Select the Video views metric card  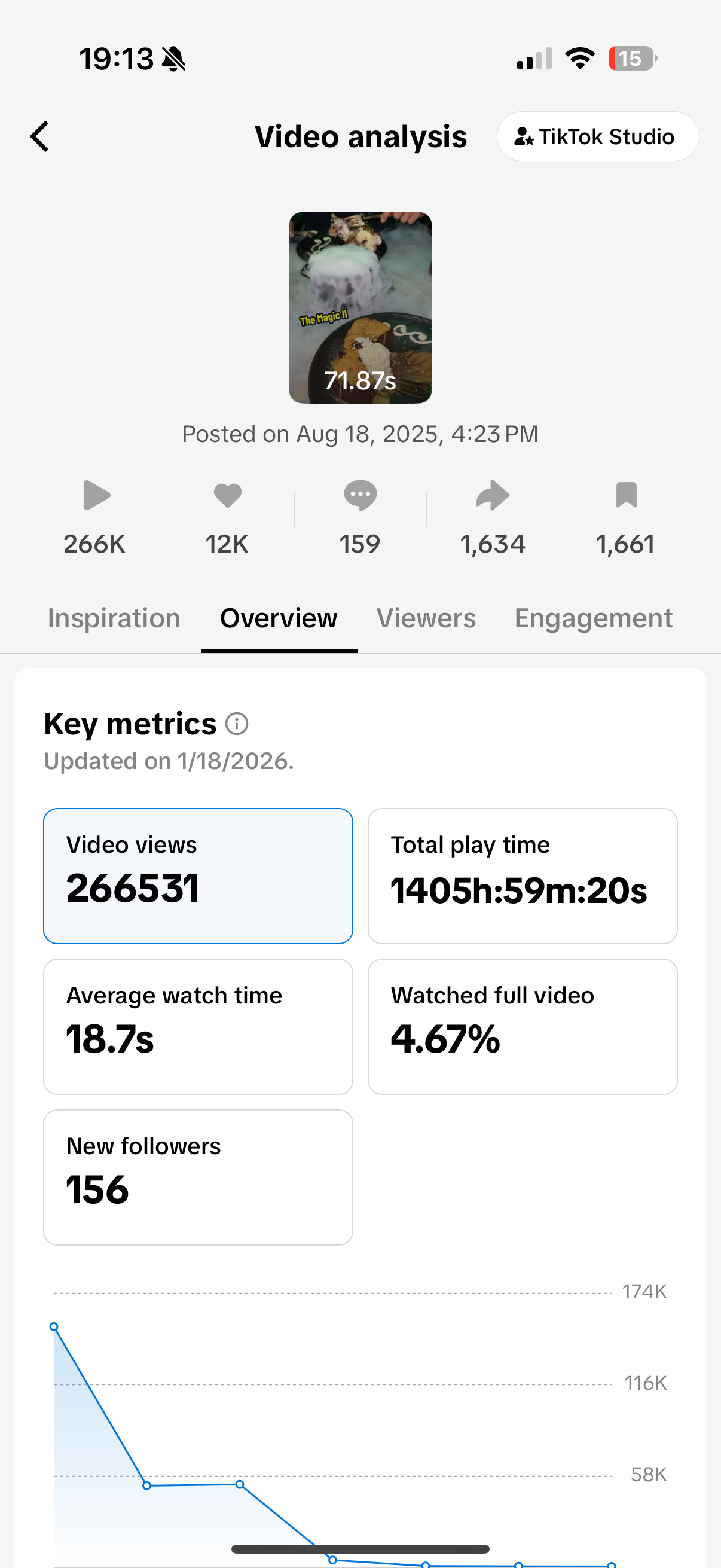(198, 876)
